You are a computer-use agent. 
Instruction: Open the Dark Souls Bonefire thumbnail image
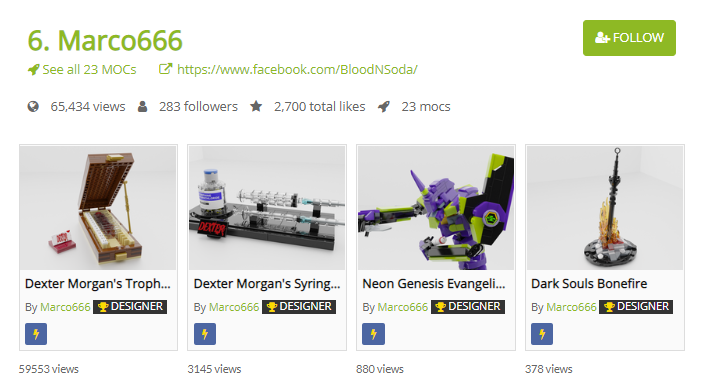605,208
